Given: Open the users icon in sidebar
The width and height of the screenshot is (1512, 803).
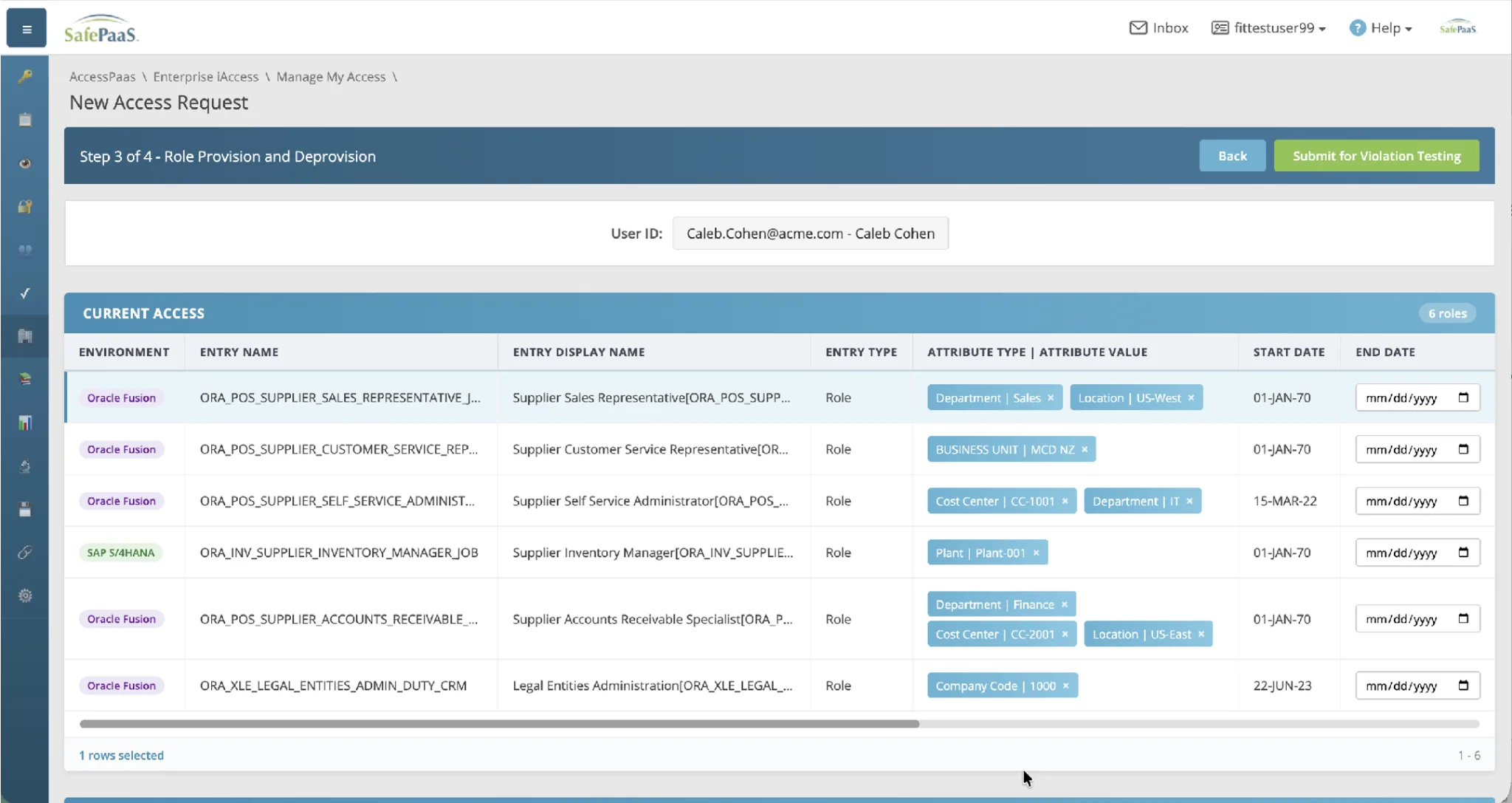Looking at the screenshot, I should pyautogui.click(x=25, y=250).
